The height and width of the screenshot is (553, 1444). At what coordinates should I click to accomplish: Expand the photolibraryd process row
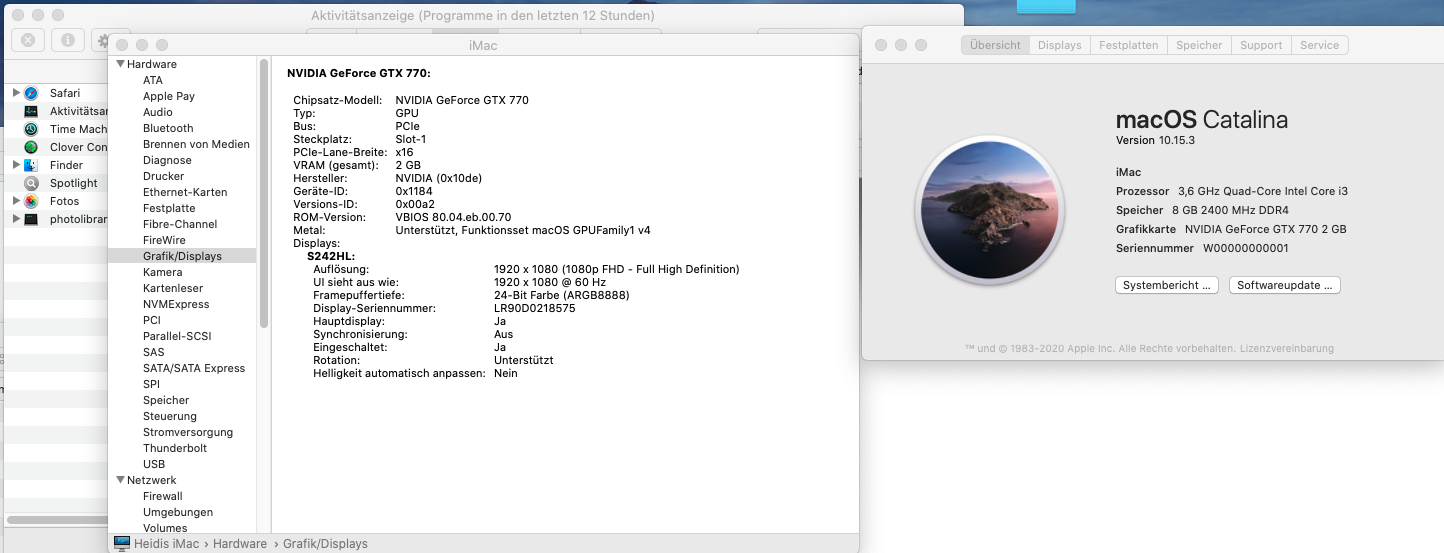click(16, 219)
